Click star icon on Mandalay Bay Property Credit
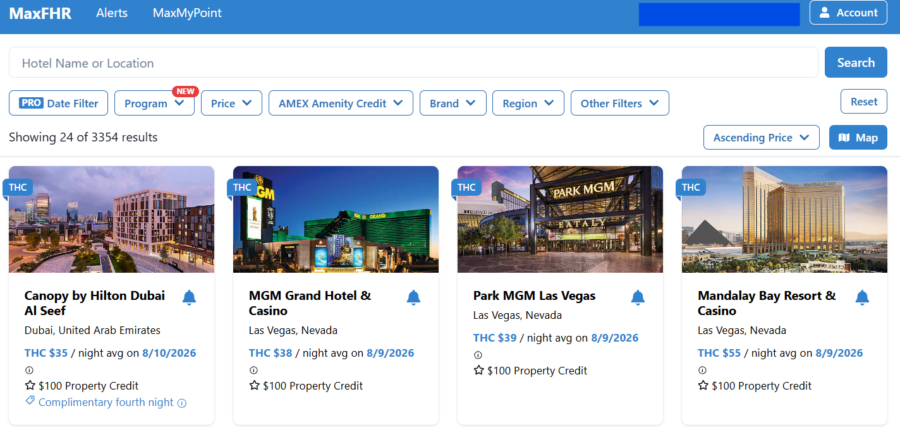900x435 pixels. [x=703, y=385]
